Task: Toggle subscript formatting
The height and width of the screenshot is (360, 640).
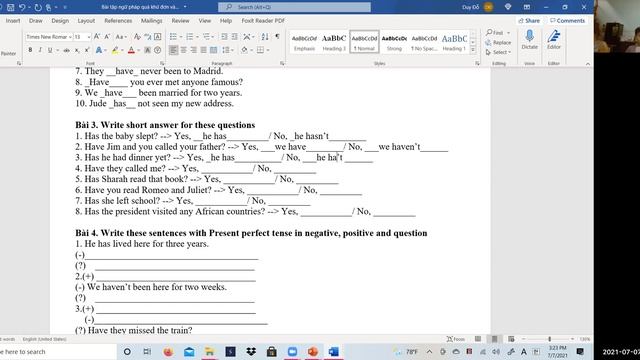Action: (77, 50)
